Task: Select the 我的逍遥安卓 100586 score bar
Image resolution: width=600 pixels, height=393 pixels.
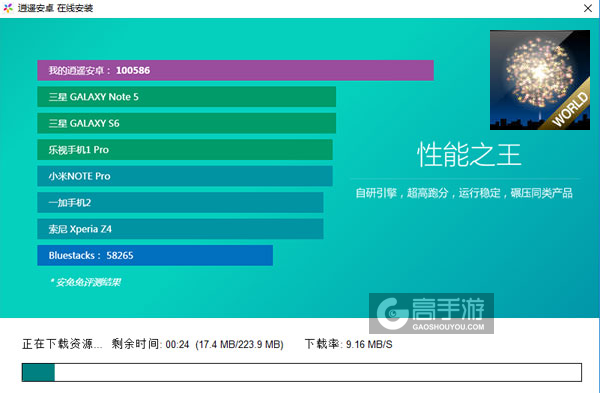Action: tap(235, 70)
